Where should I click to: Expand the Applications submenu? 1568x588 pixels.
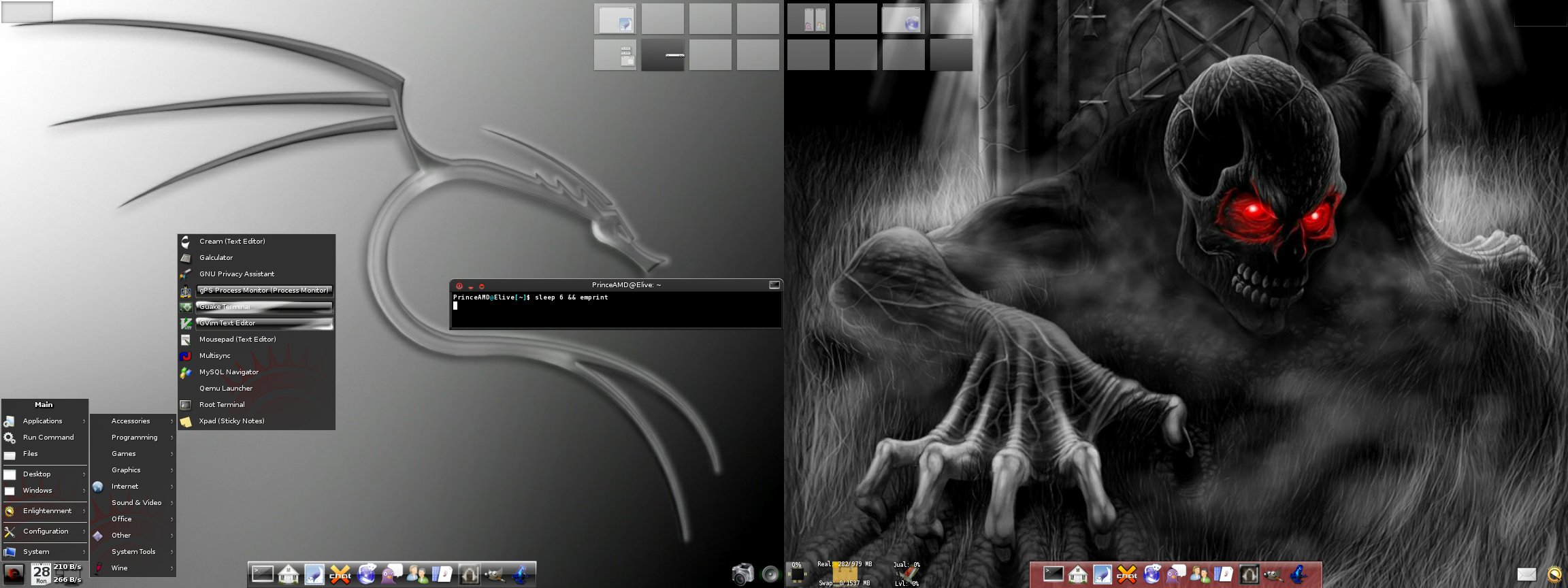(x=45, y=421)
